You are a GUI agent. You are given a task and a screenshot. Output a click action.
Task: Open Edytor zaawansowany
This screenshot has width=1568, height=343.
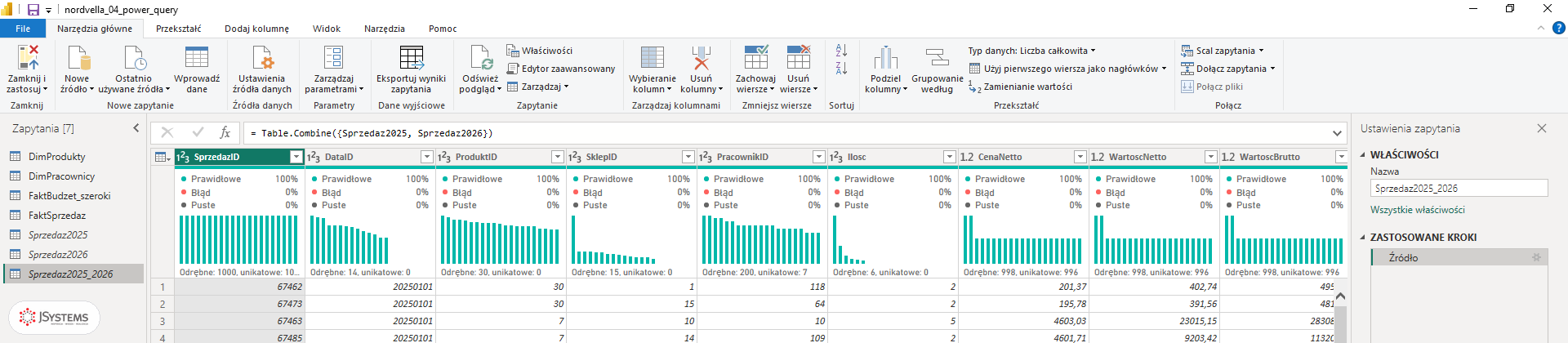point(560,69)
